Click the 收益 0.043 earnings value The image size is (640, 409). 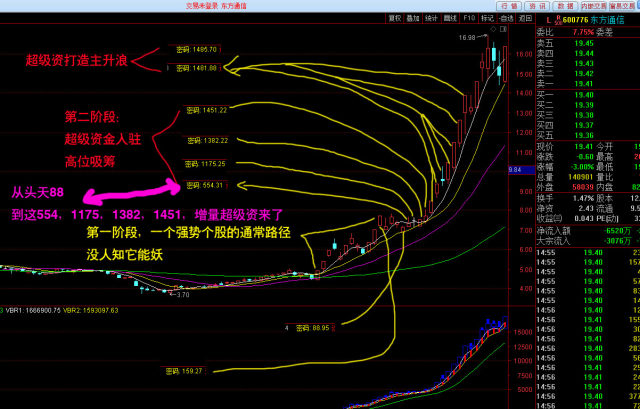tap(584, 218)
